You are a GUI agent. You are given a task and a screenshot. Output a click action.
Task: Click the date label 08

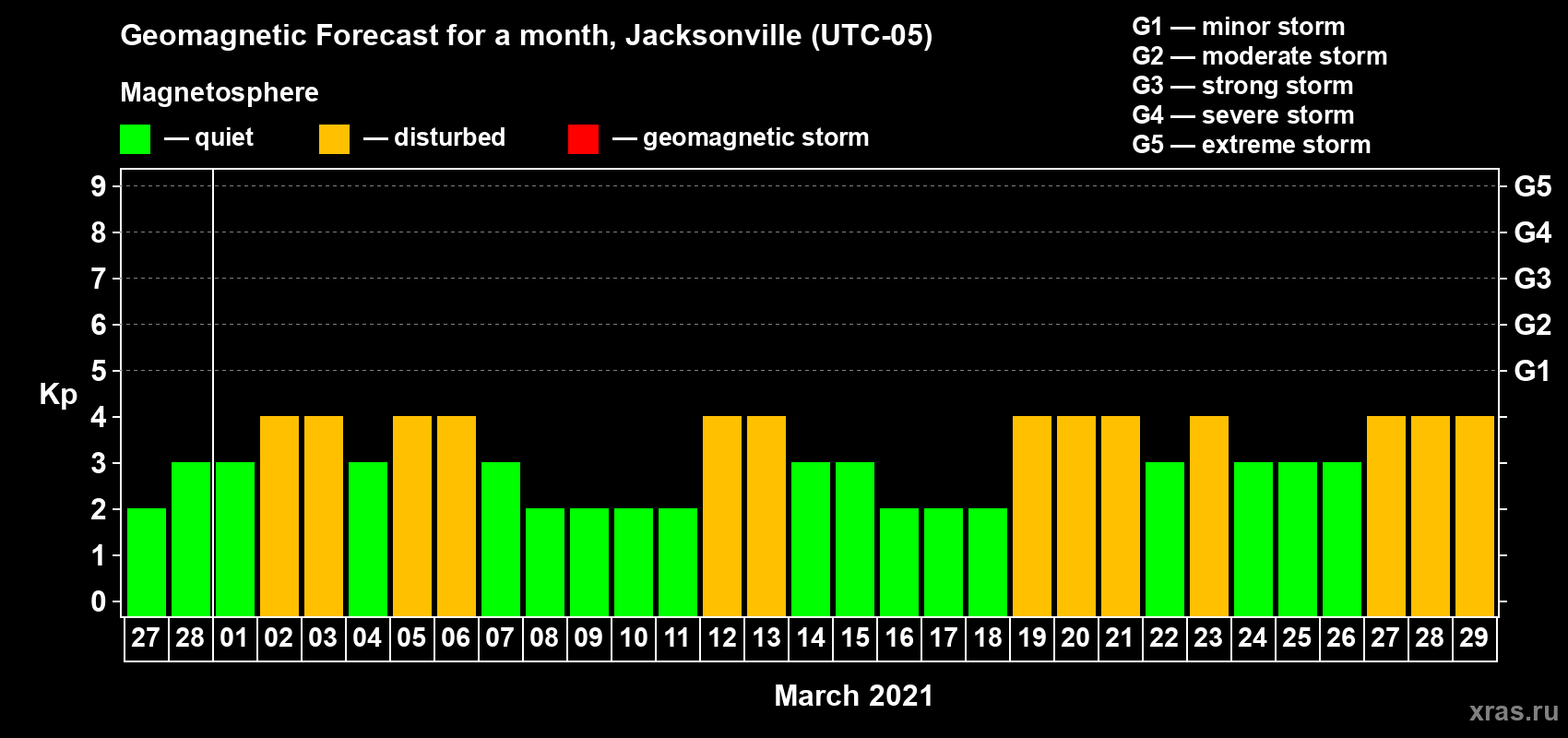tap(544, 638)
